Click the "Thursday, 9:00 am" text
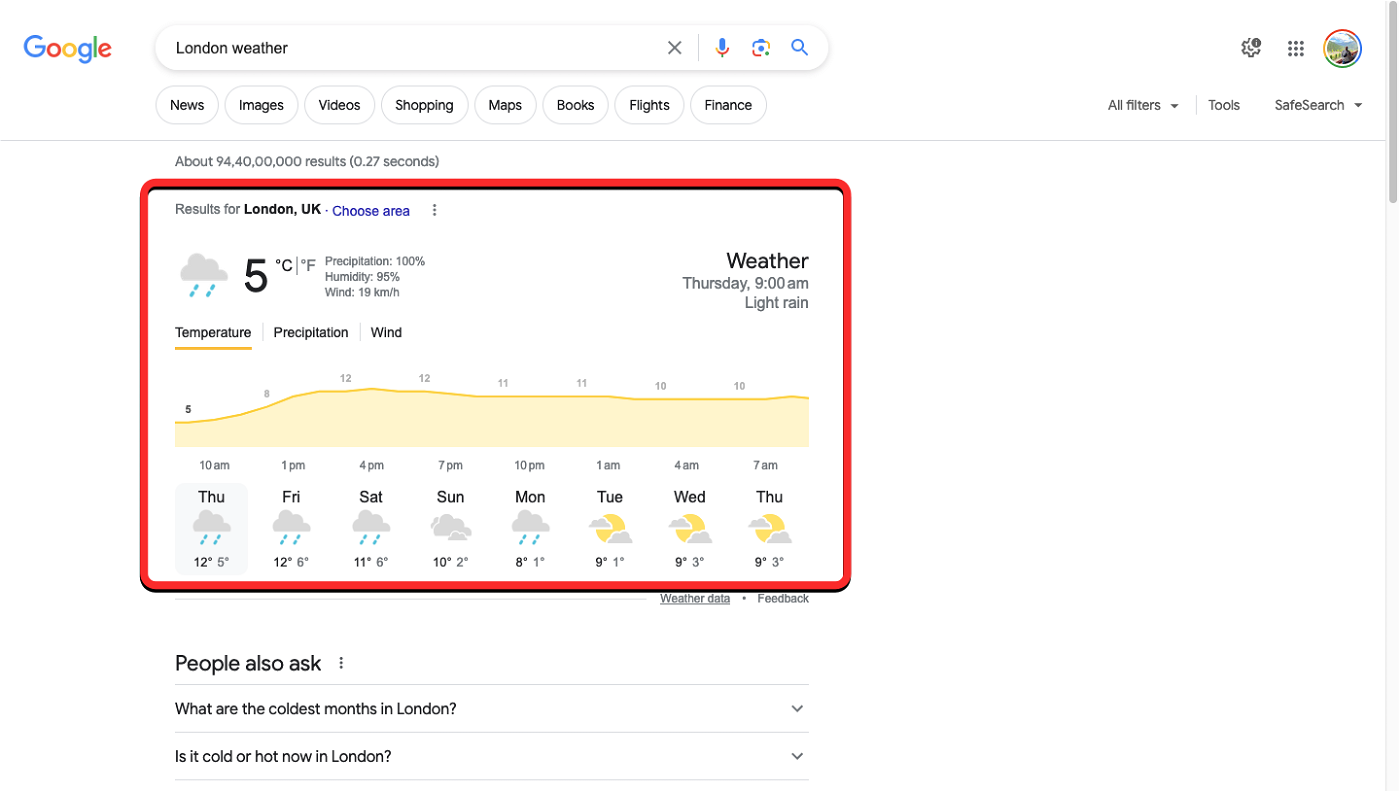Viewport: 1400px width, 792px height. tap(745, 284)
